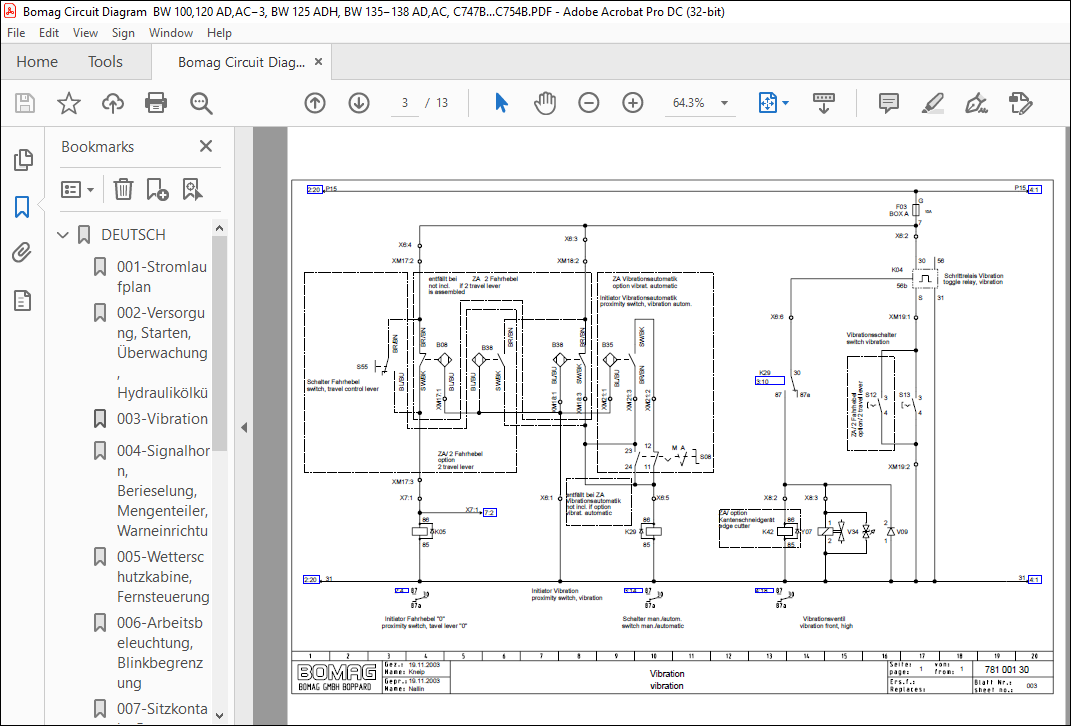Viewport: 1071px width, 726px height.
Task: Click the find bookmark icon
Action: click(x=193, y=189)
